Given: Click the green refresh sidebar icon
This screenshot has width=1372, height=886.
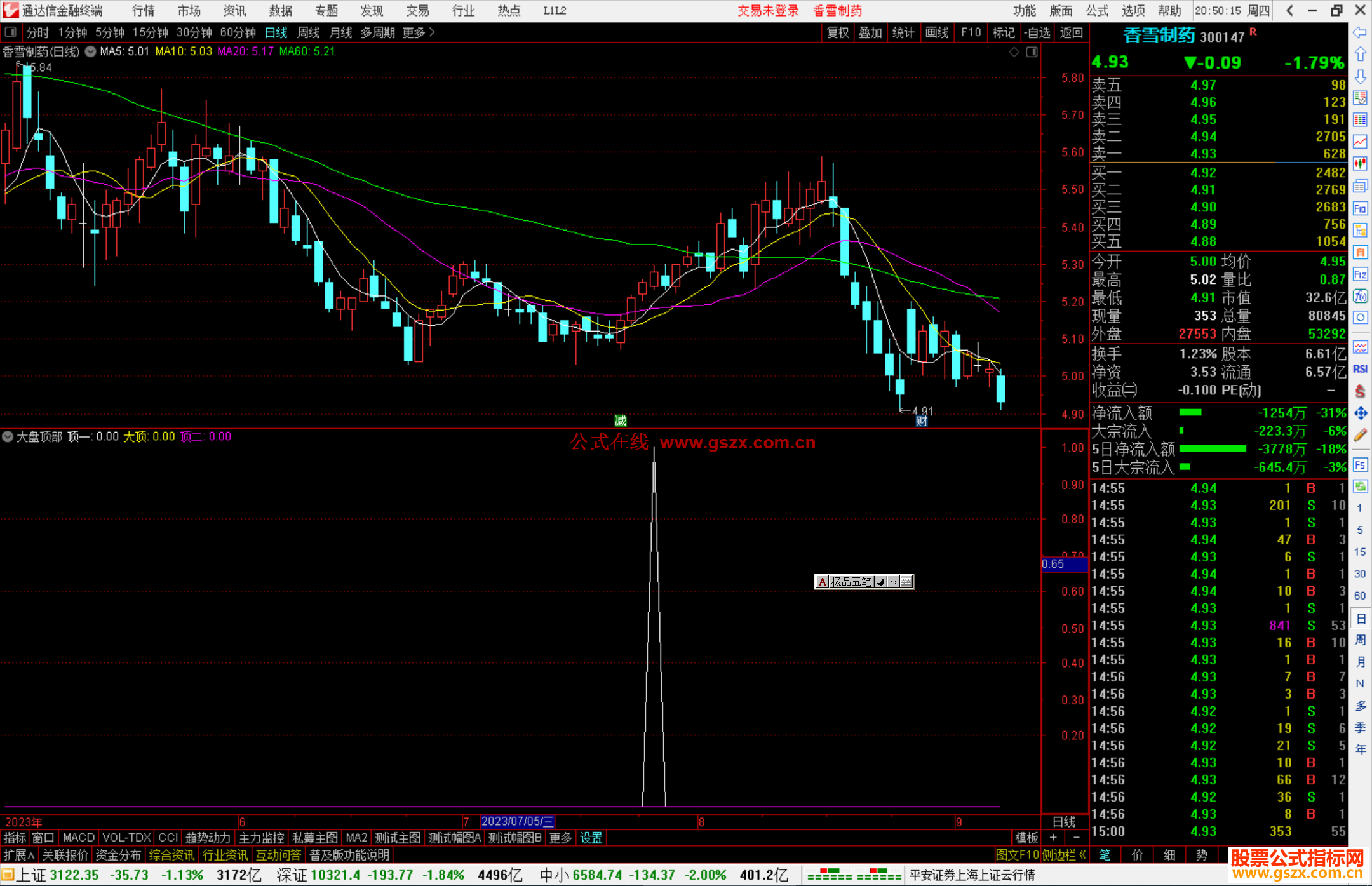Looking at the screenshot, I should click(x=1360, y=487).
